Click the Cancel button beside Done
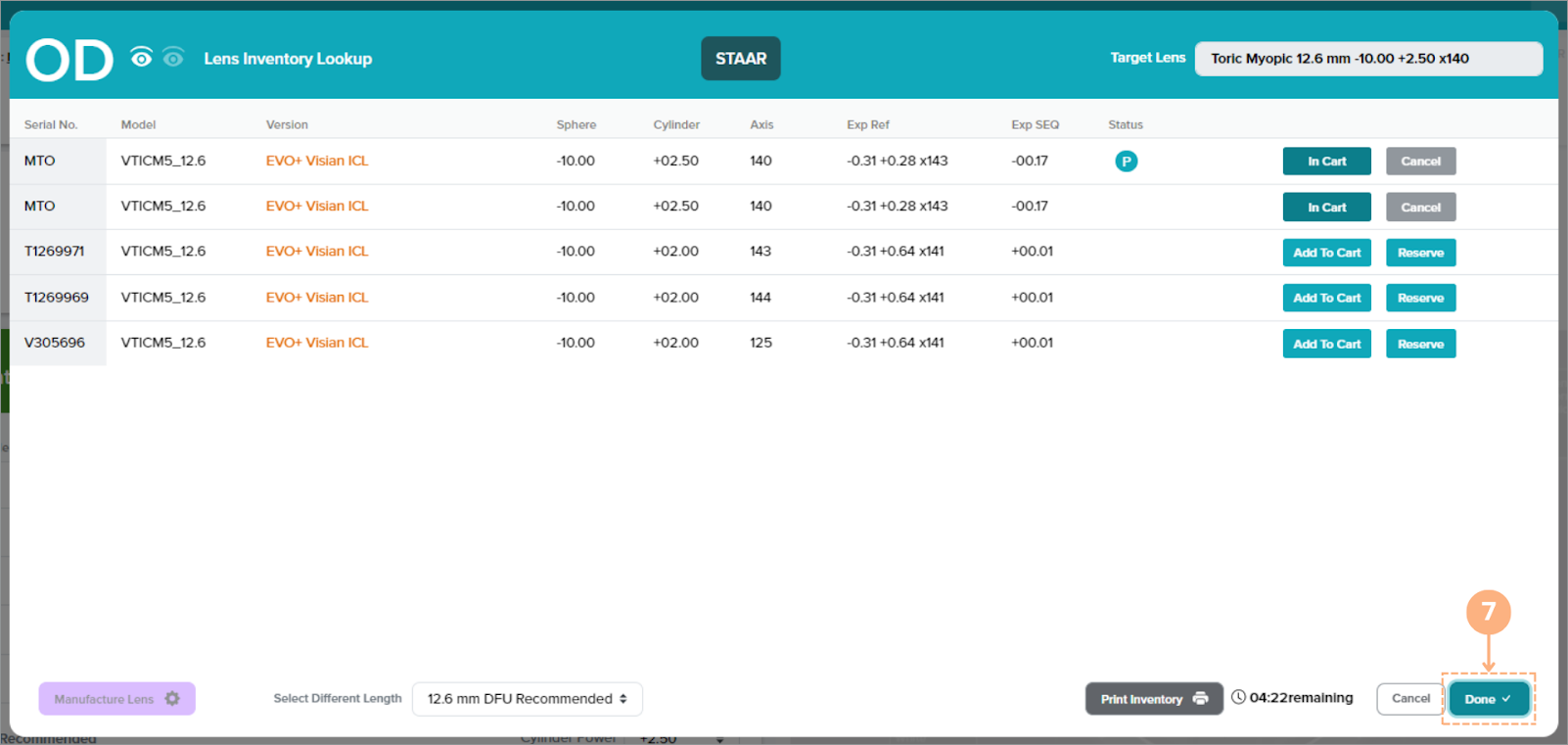The width and height of the screenshot is (1568, 745). pyautogui.click(x=1410, y=699)
